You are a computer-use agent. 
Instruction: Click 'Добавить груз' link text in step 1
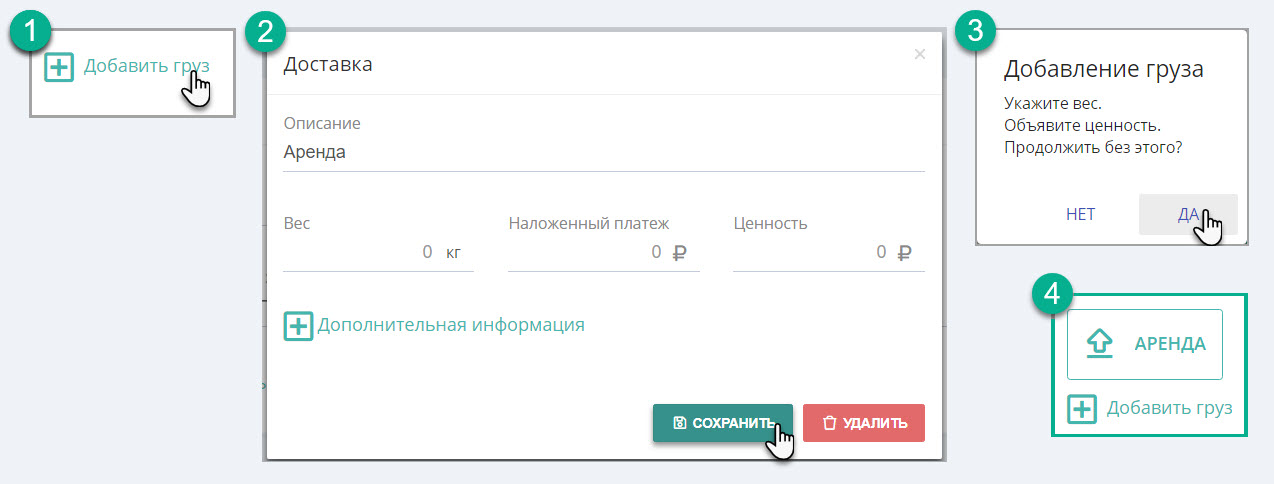click(147, 66)
